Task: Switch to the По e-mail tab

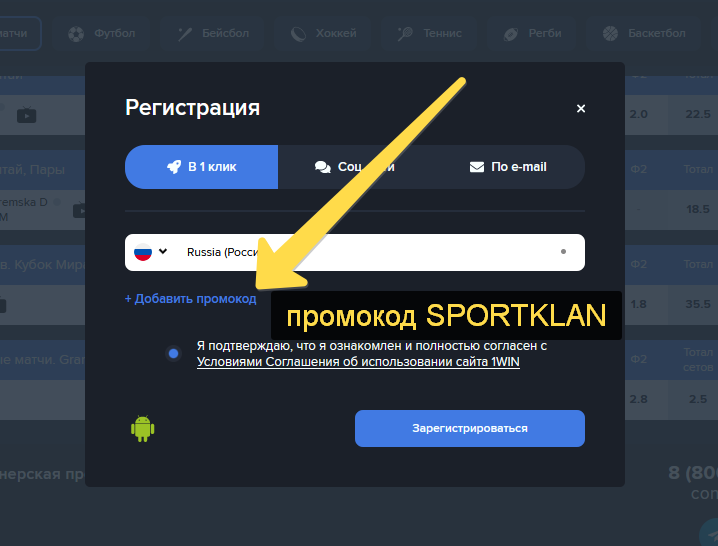Action: [508, 167]
